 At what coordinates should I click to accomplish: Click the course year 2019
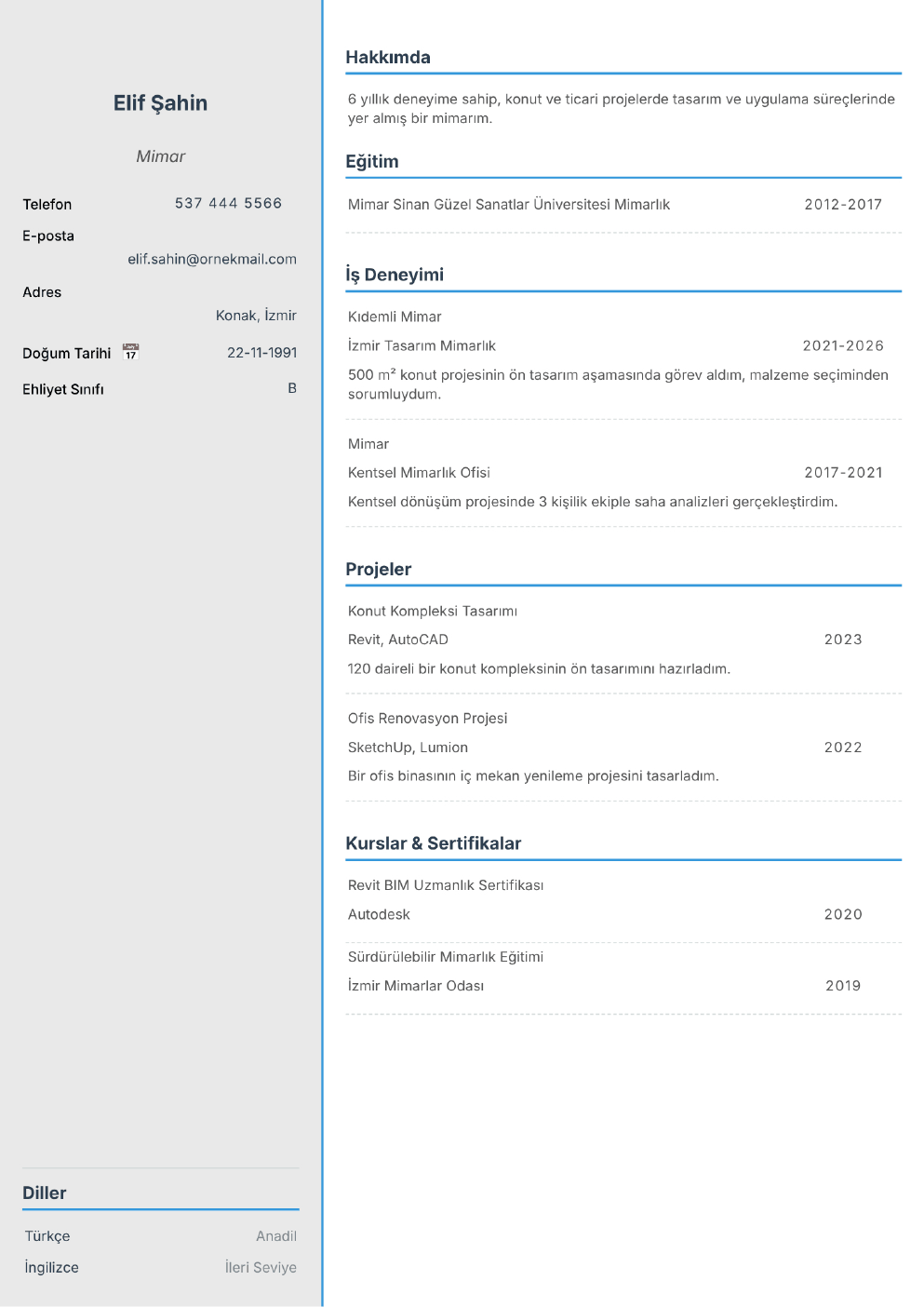click(x=843, y=986)
